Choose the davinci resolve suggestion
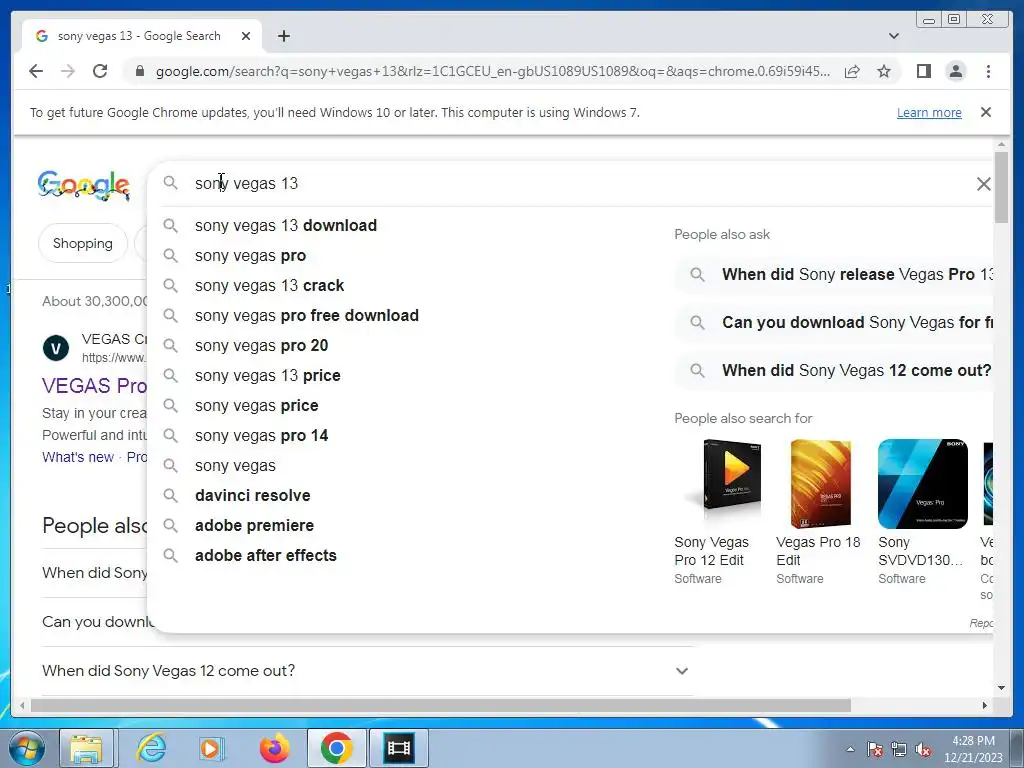This screenshot has width=1024, height=768. pos(253,496)
